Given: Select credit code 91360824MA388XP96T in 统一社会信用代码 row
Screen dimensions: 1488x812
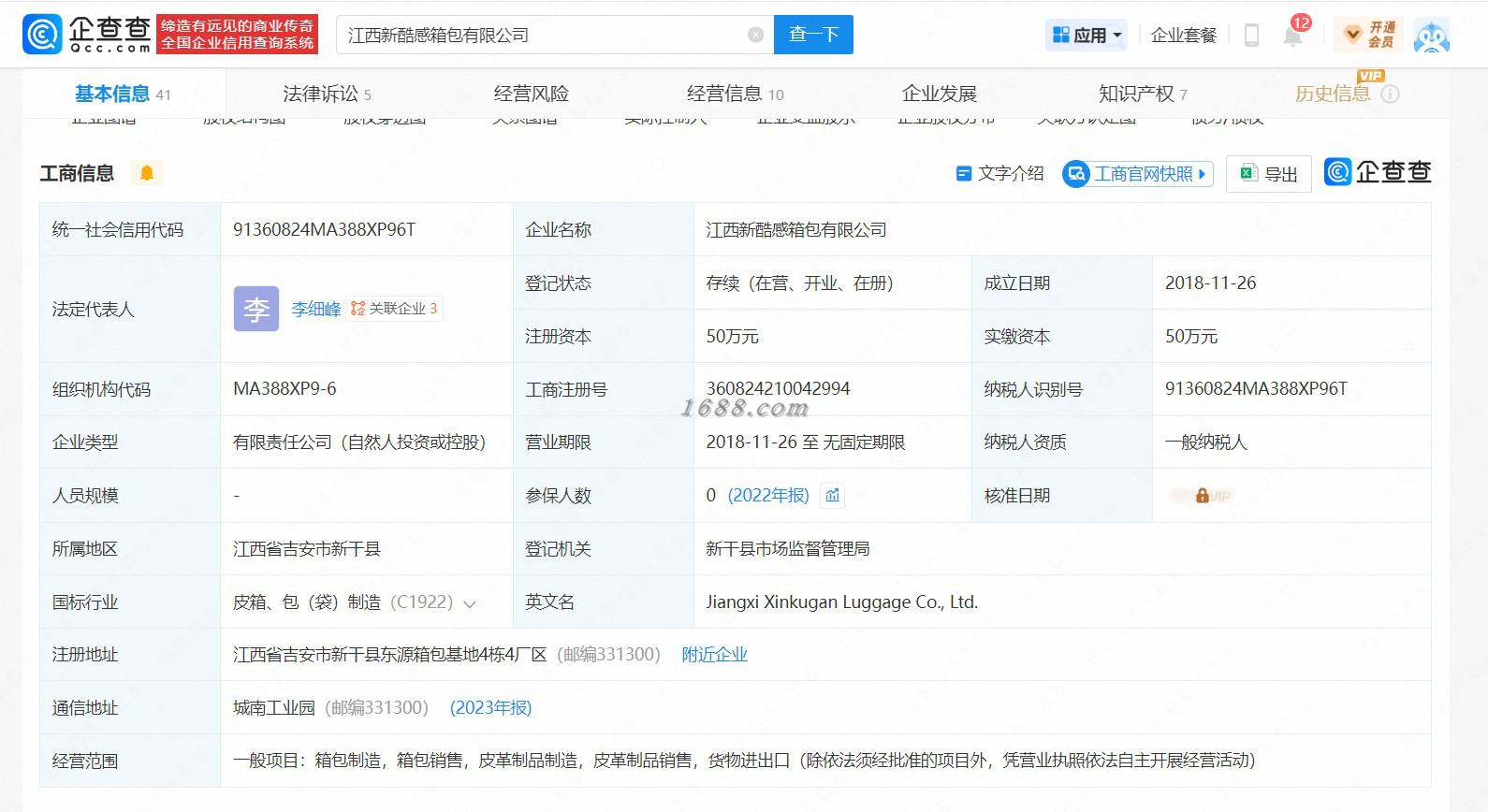Looking at the screenshot, I should click(324, 229).
